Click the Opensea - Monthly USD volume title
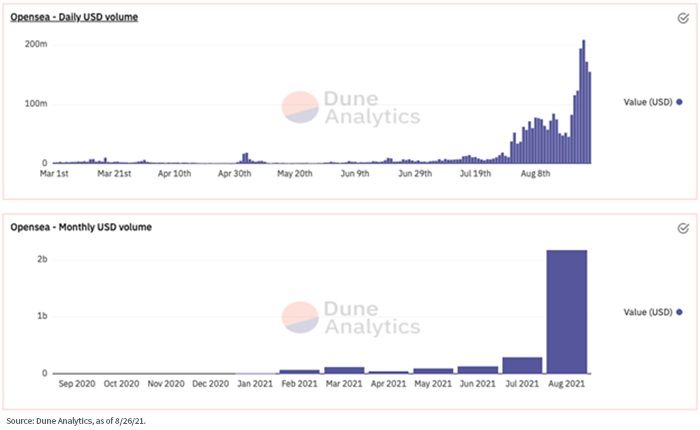The height and width of the screenshot is (430, 700). (81, 227)
